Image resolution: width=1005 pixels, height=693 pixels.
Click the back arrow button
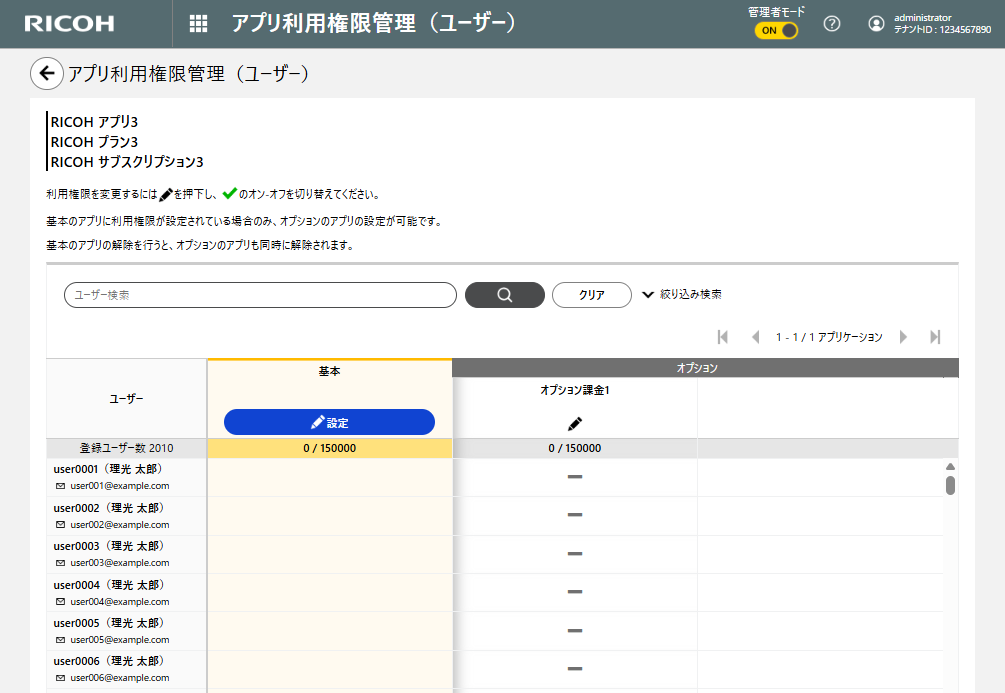(46, 73)
